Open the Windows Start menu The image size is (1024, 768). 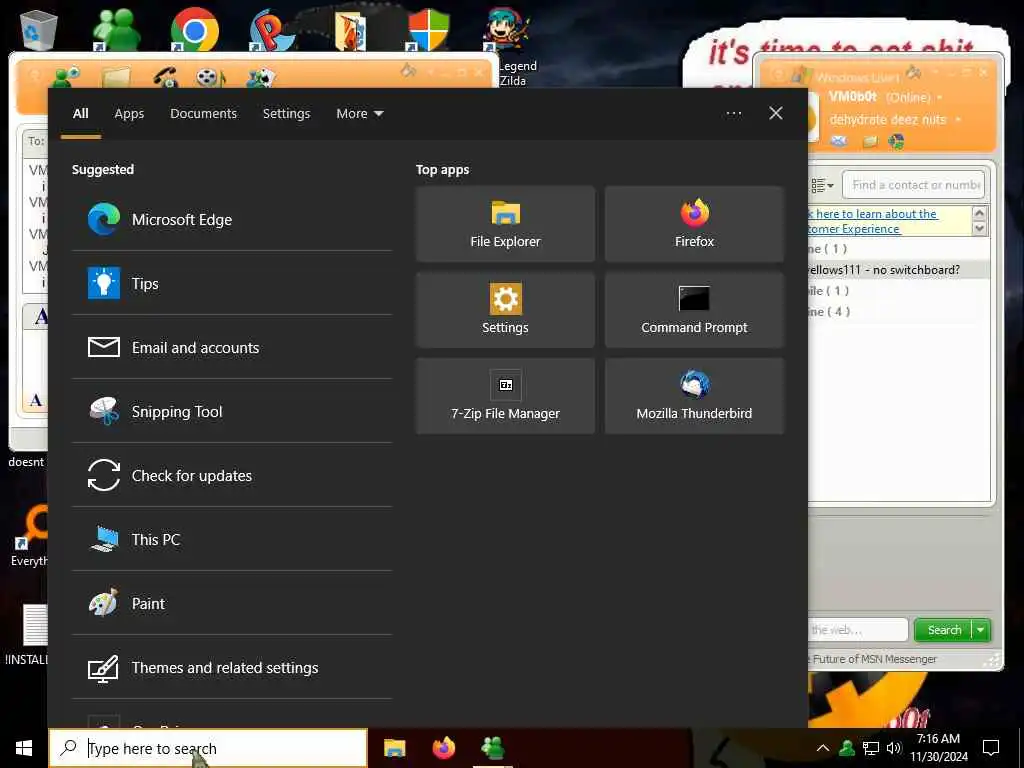pos(24,748)
